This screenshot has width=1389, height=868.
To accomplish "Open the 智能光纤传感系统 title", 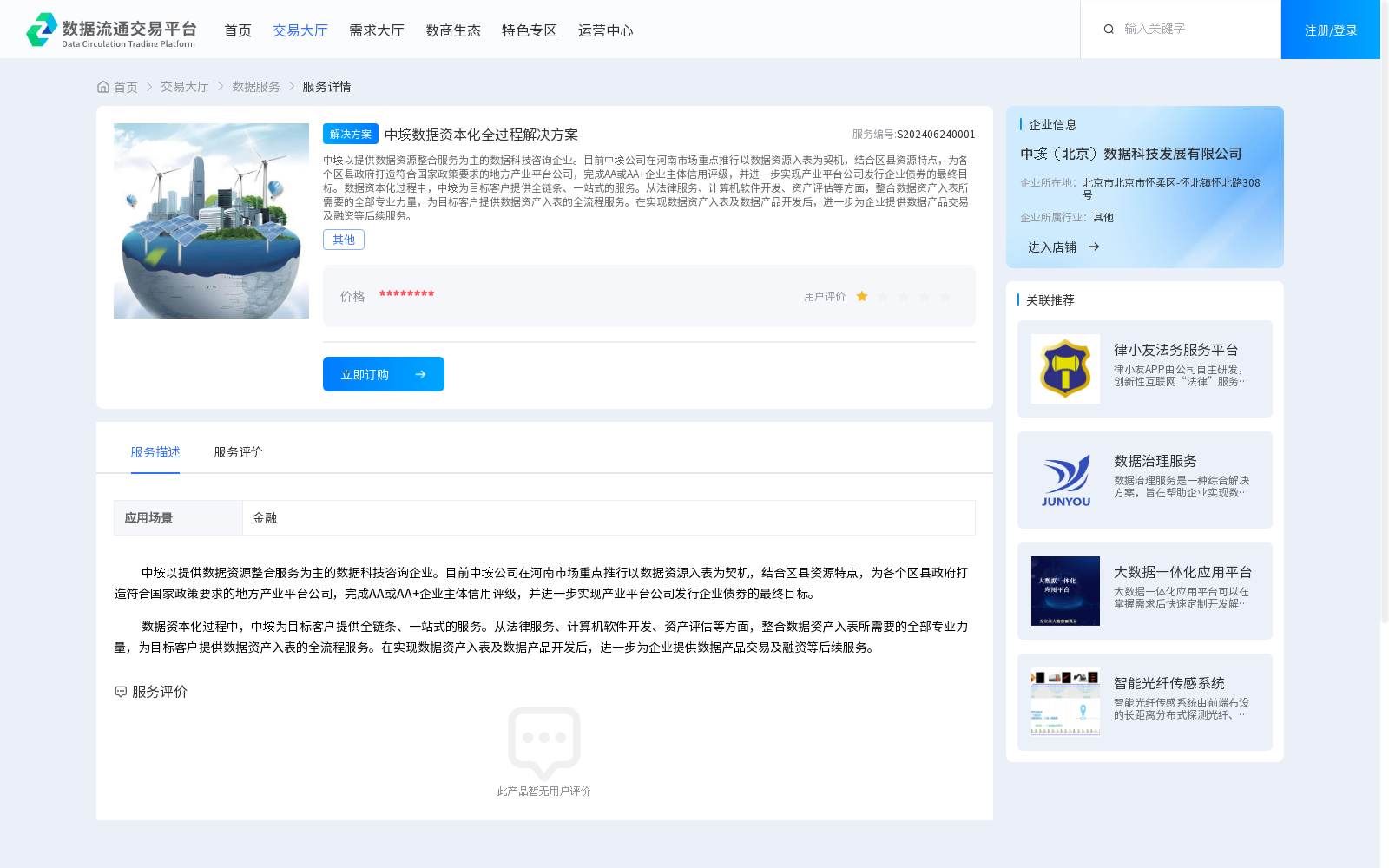I will 1169,683.
